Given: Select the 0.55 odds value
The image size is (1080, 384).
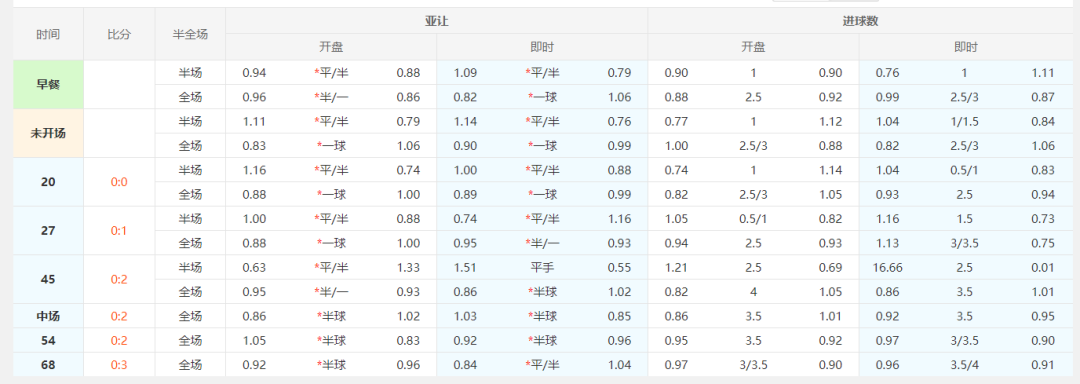Looking at the screenshot, I should click(x=619, y=267).
